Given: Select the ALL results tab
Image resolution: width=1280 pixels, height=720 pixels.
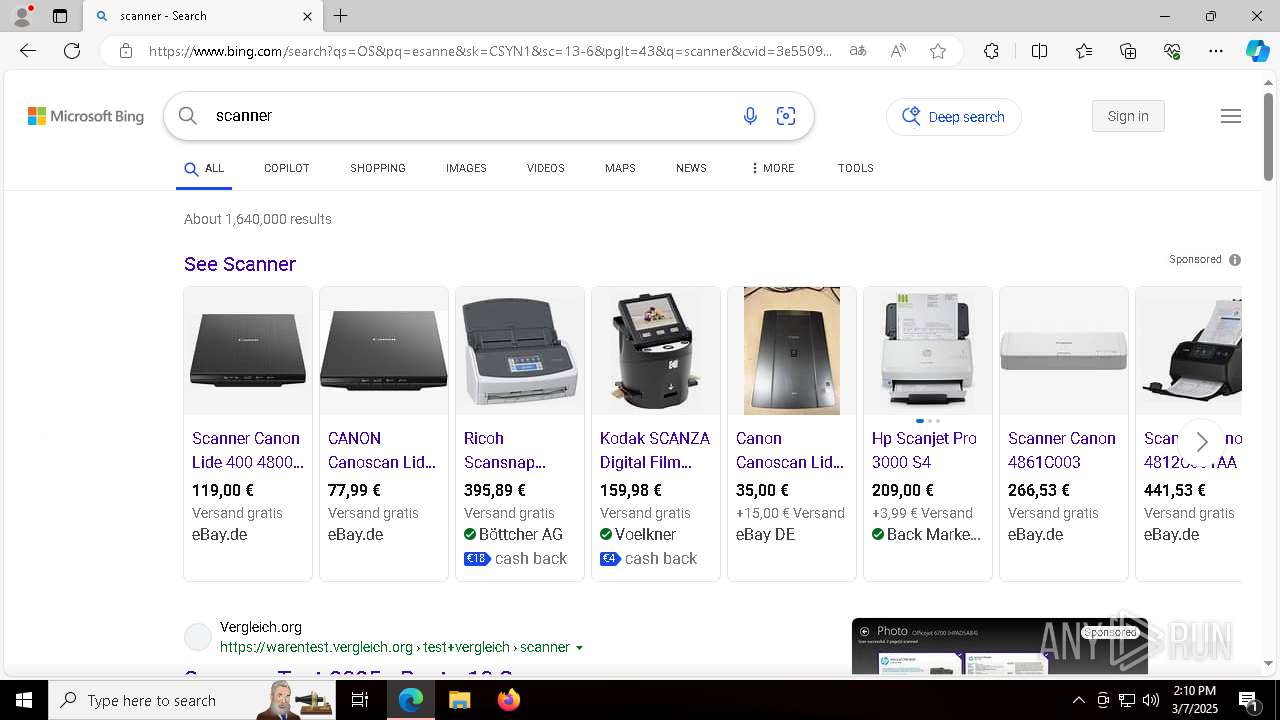Looking at the screenshot, I should pos(204,168).
